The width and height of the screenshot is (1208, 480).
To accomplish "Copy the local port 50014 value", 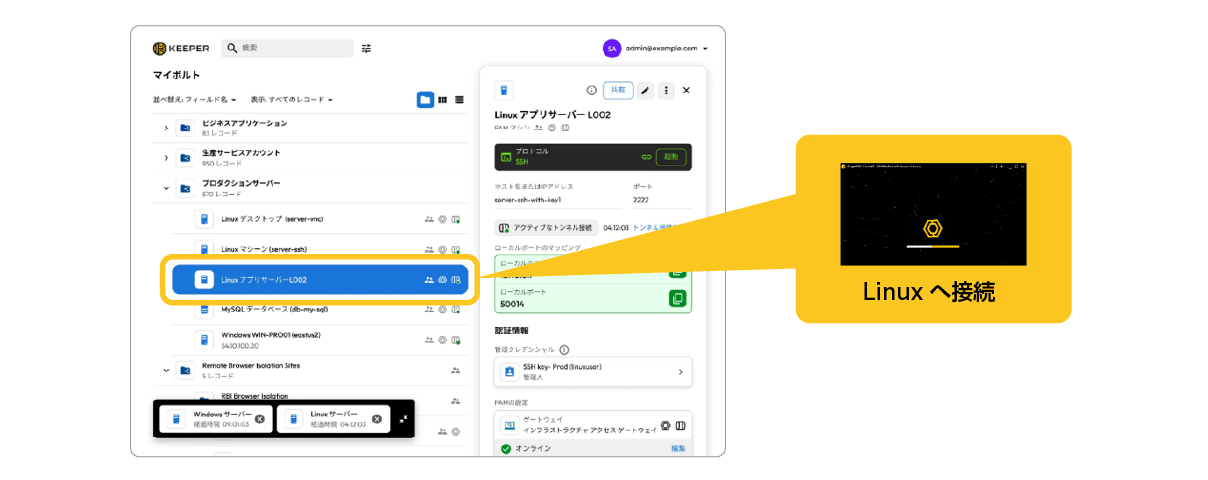I will (677, 298).
